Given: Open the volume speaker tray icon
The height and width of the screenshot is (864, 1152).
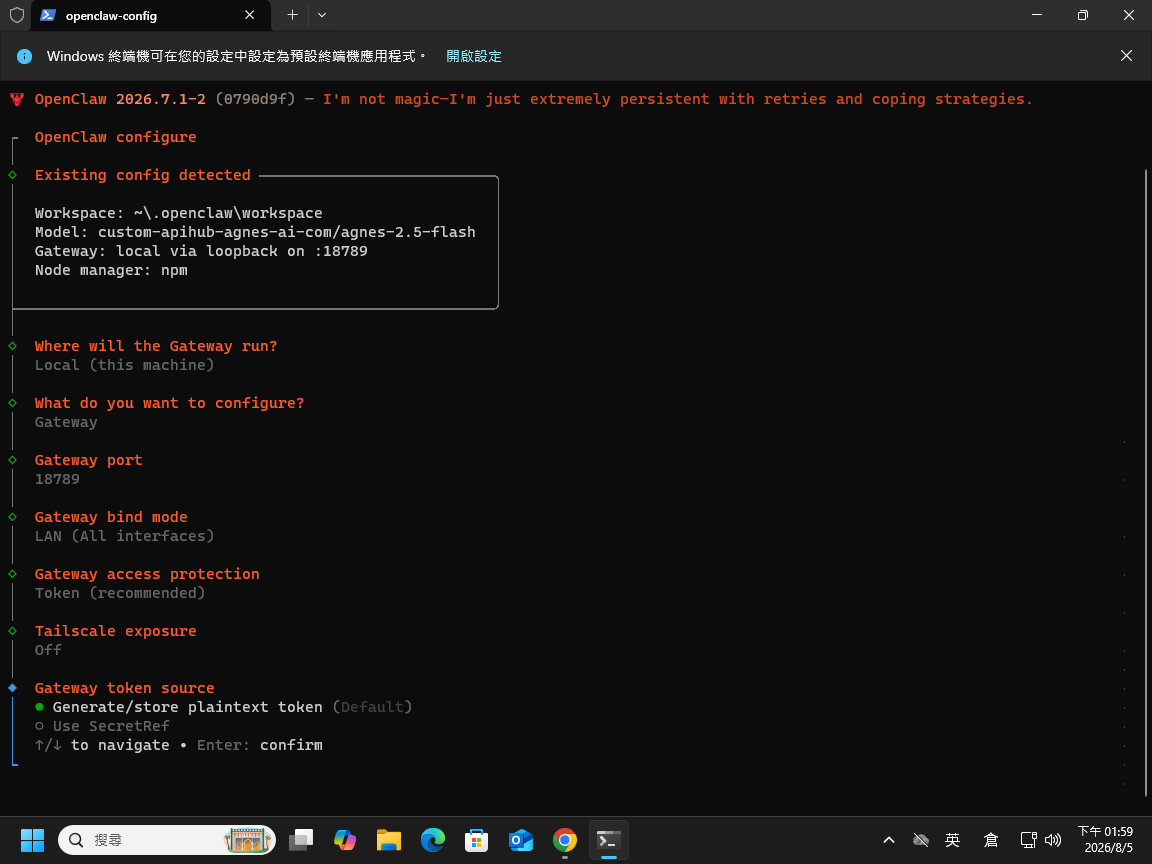Looking at the screenshot, I should [x=1053, y=840].
